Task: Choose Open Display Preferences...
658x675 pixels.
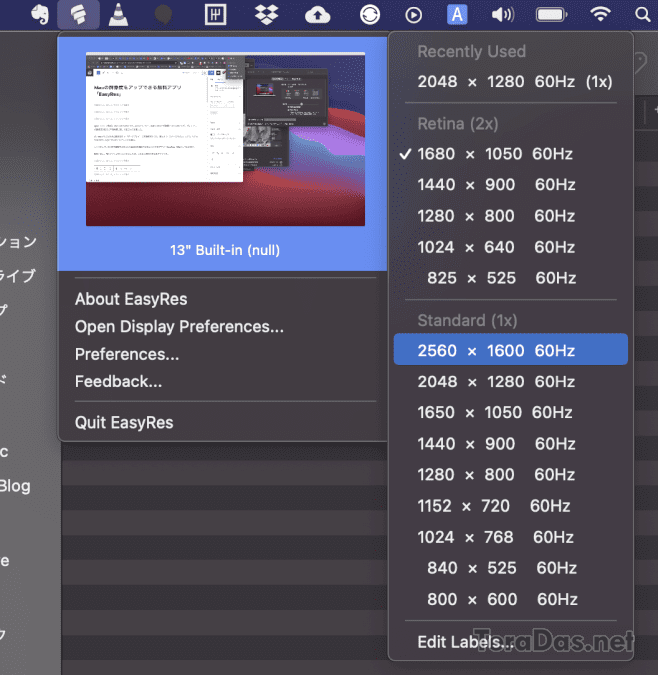Action: click(179, 327)
